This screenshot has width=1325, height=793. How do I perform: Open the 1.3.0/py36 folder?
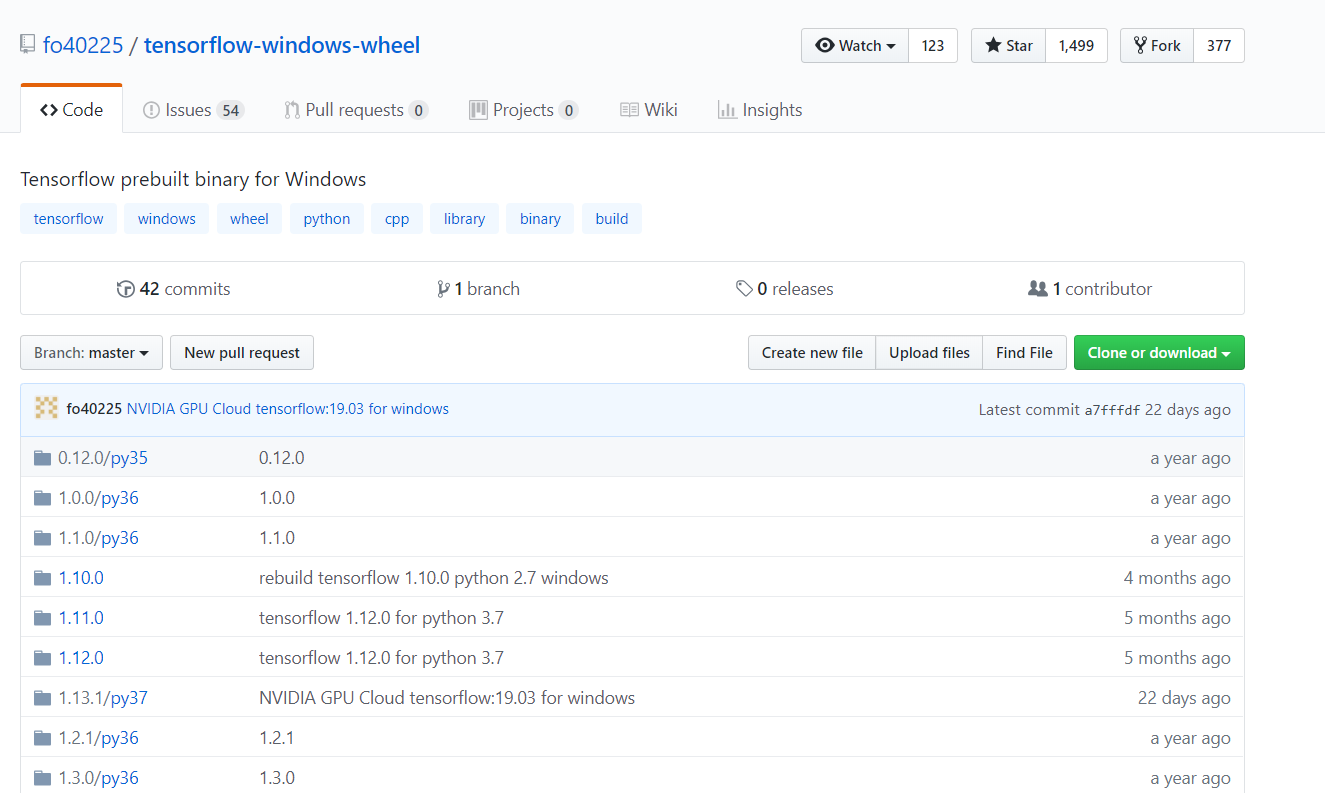pos(98,778)
